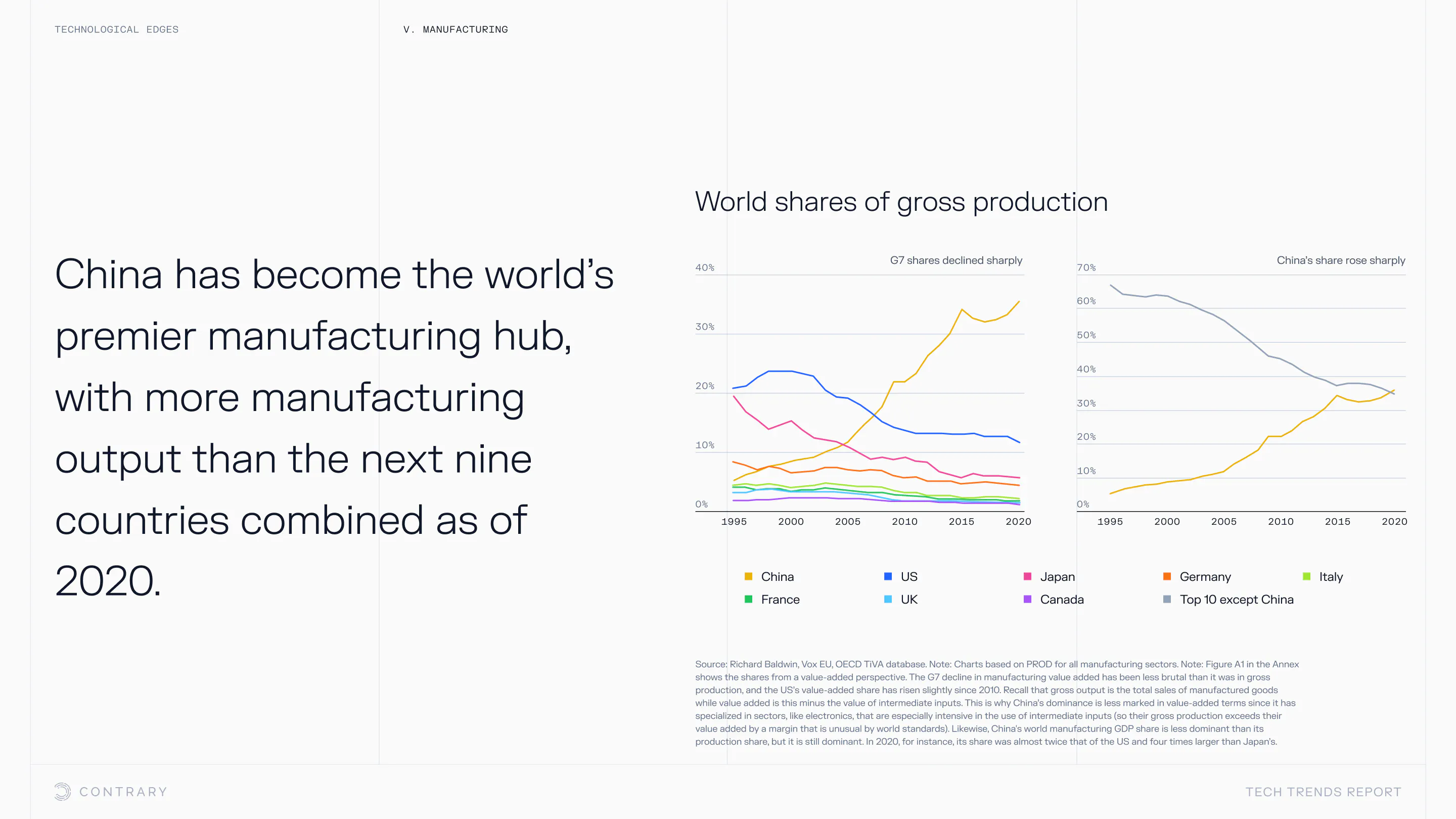This screenshot has height=819, width=1456.
Task: Click the 'G7 shares declined sharply' caption
Action: coord(956,260)
